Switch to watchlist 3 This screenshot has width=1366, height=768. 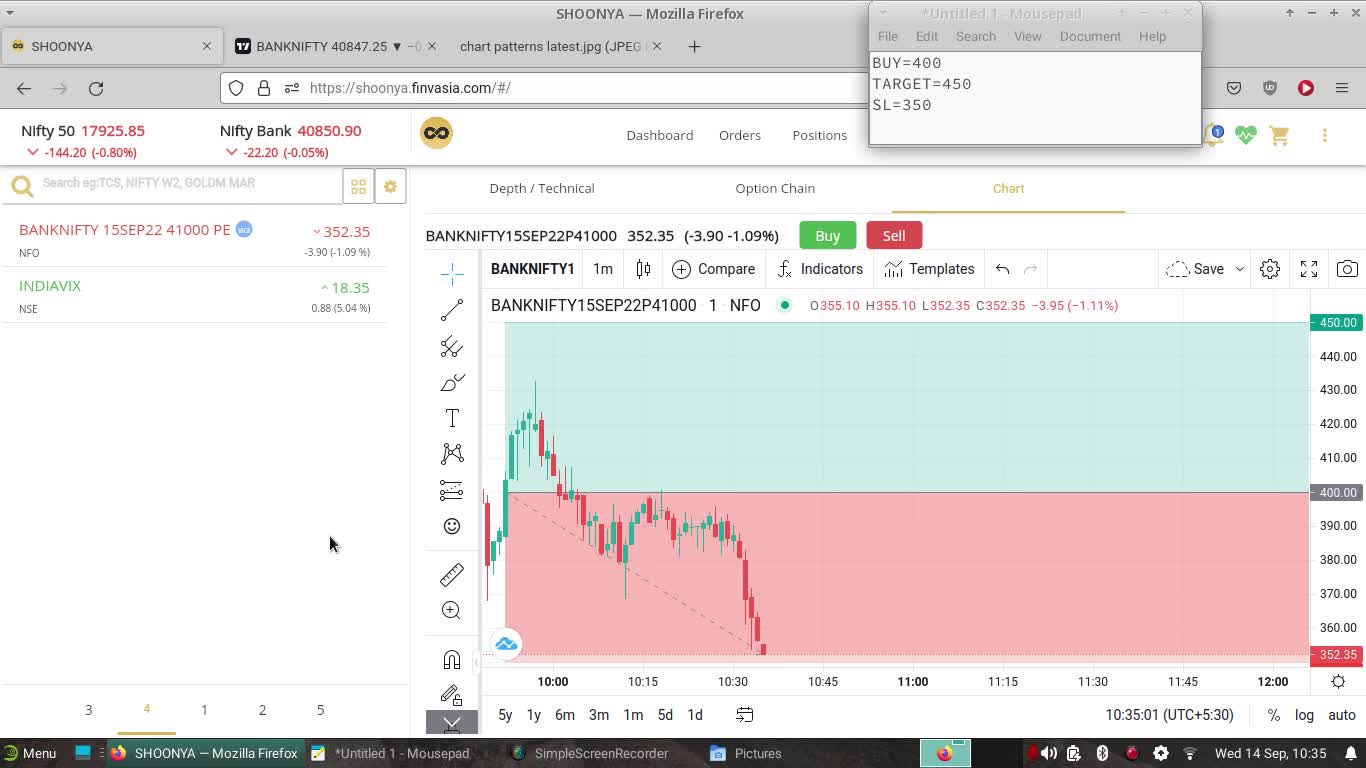(88, 709)
